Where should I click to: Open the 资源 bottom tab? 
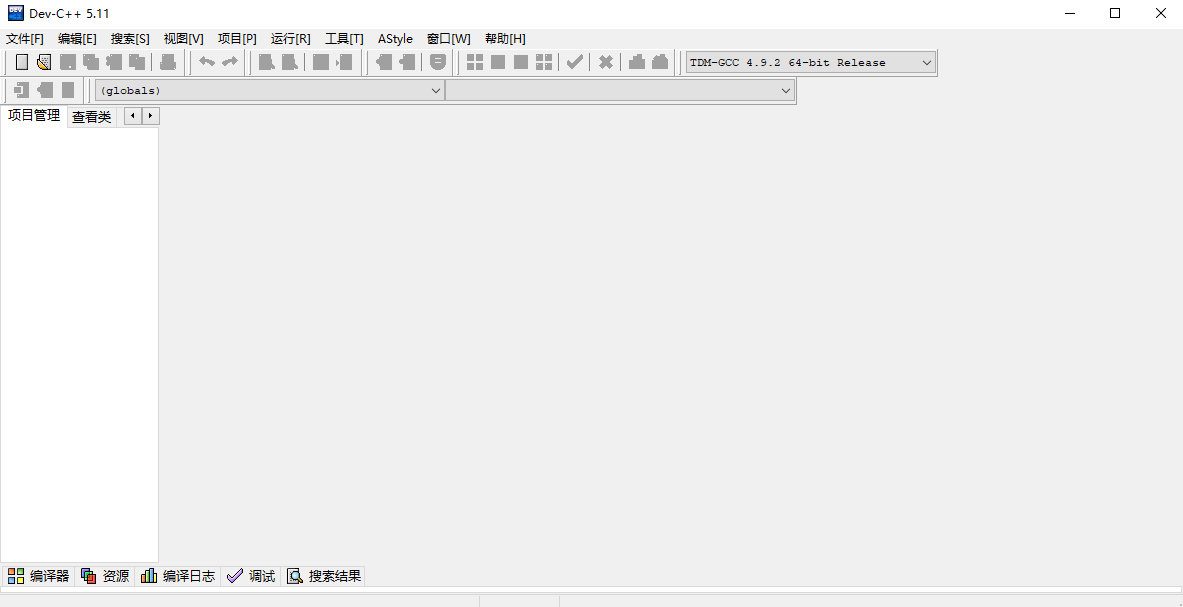pyautogui.click(x=106, y=576)
